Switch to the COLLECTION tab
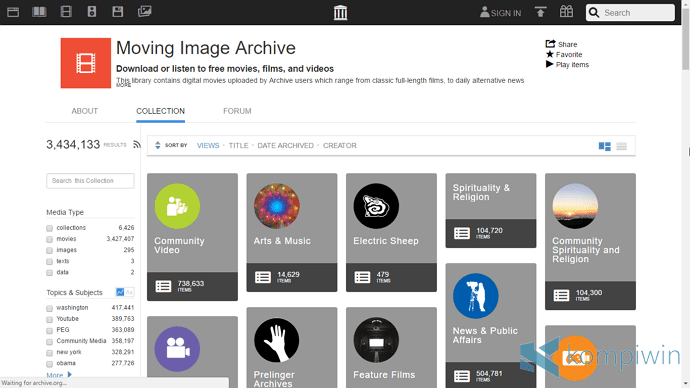Image resolution: width=690 pixels, height=388 pixels. coord(161,111)
